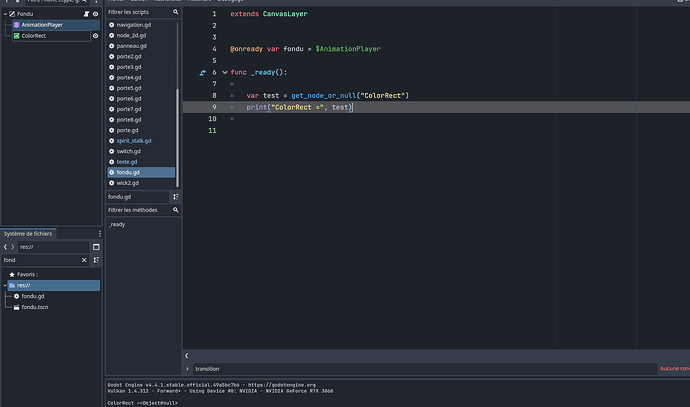The height and width of the screenshot is (407, 690).
Task: Click the Filtrer les méthodes search icon
Action: point(175,210)
